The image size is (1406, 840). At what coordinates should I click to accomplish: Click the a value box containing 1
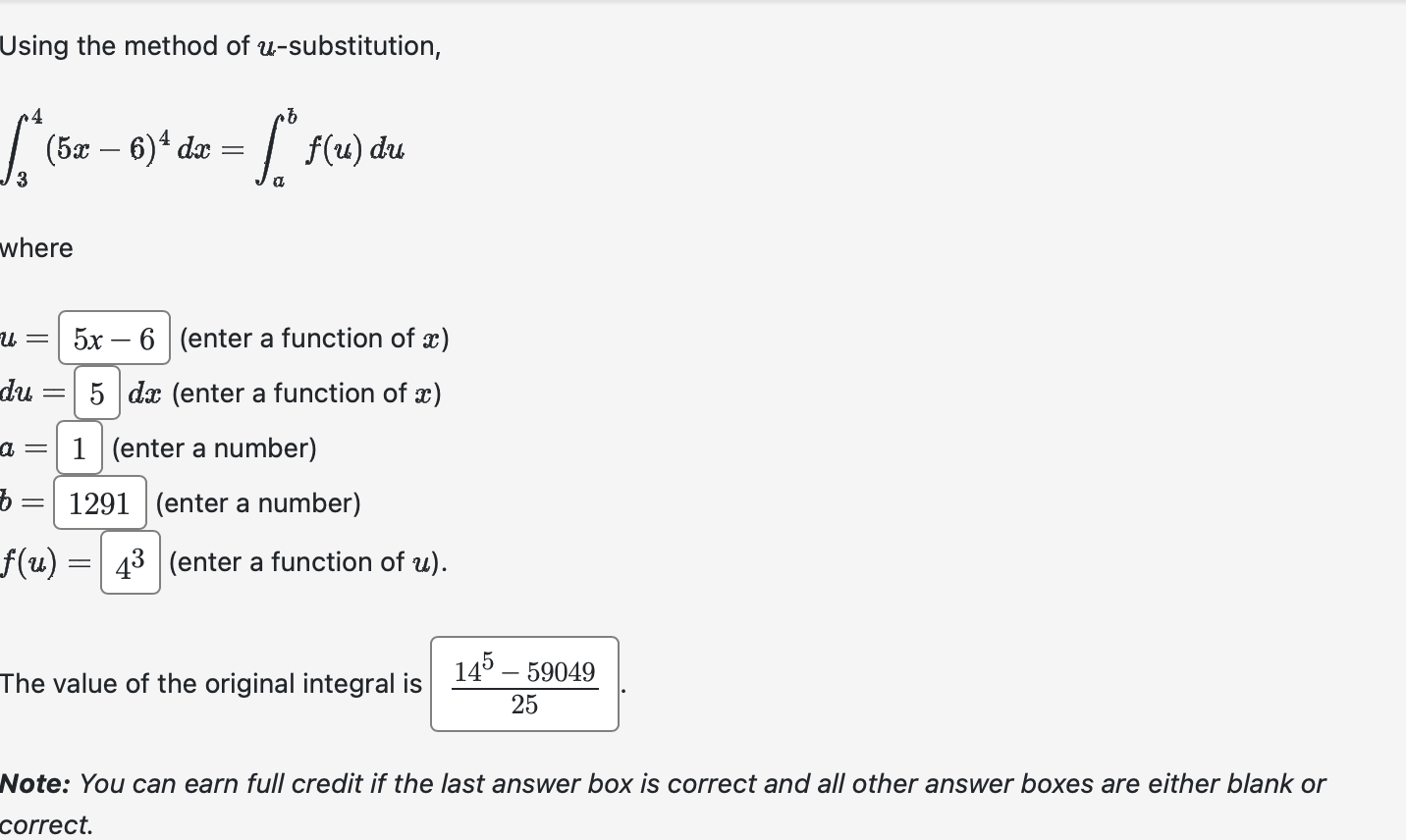[79, 447]
